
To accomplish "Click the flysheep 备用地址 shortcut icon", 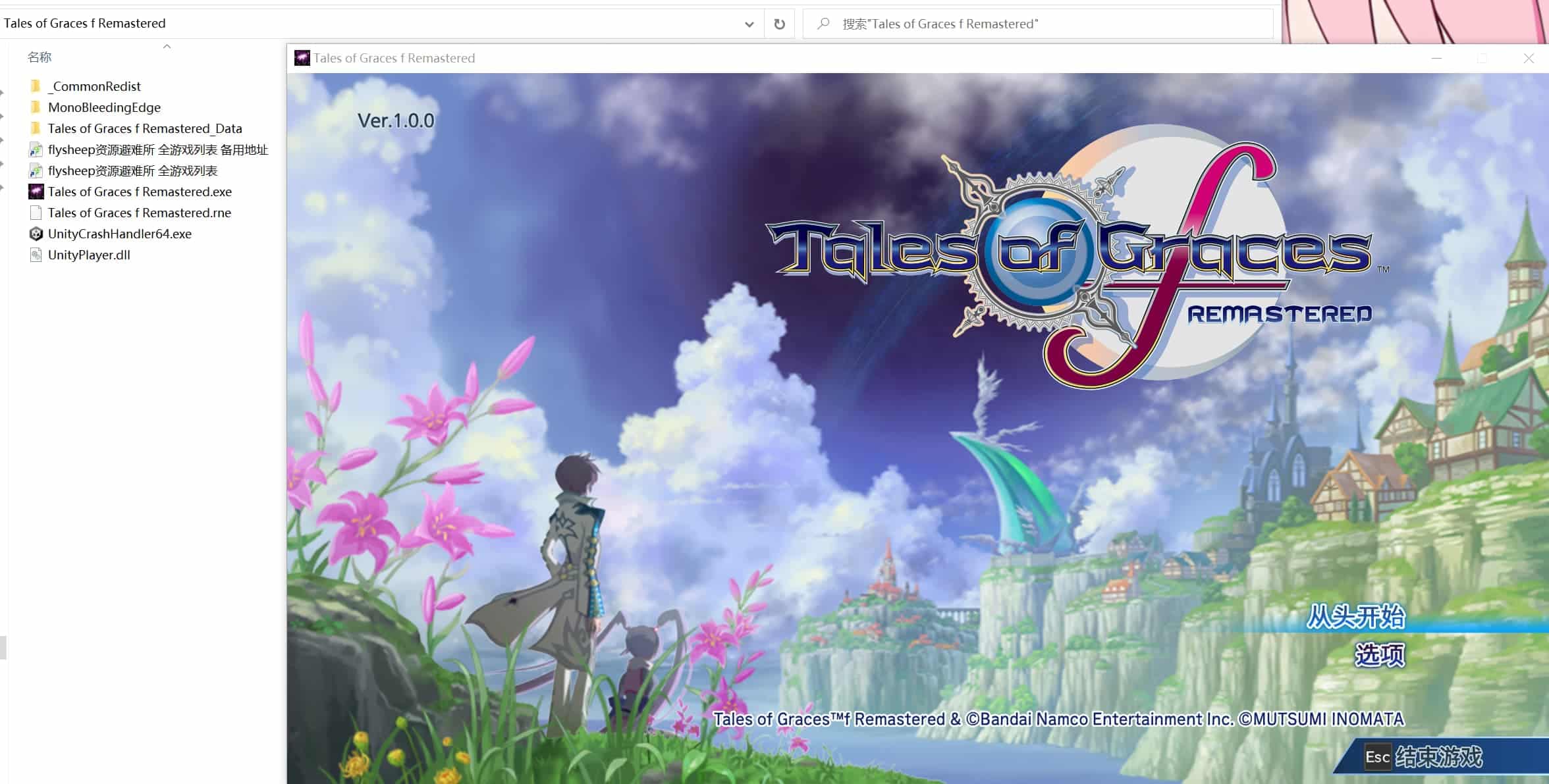I will (x=36, y=149).
